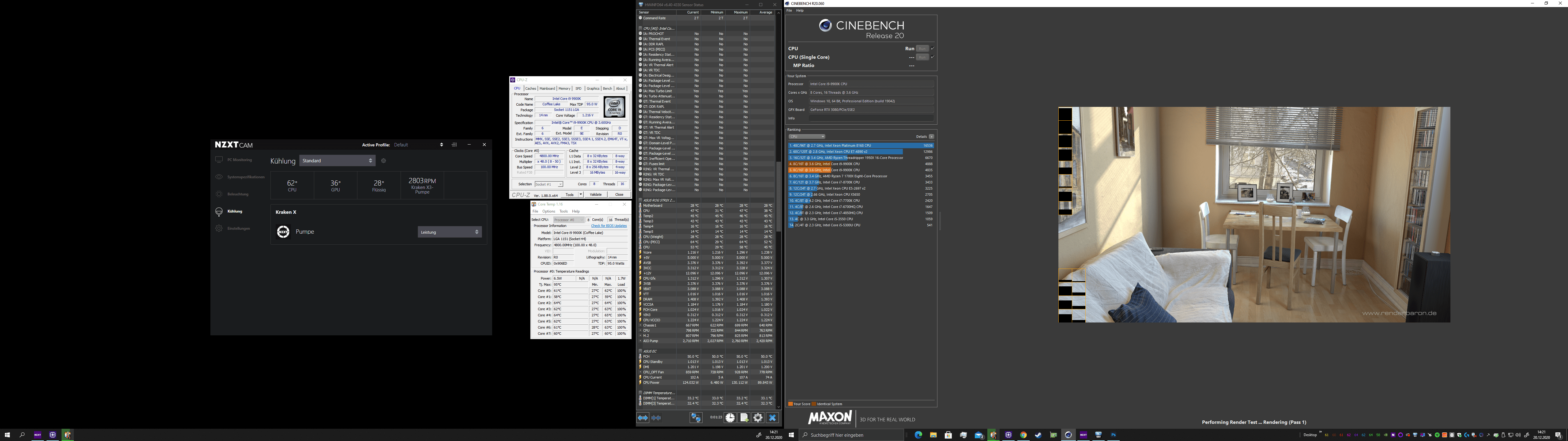
Task: Open the Kühlung Standard profile dropdown
Action: click(337, 161)
